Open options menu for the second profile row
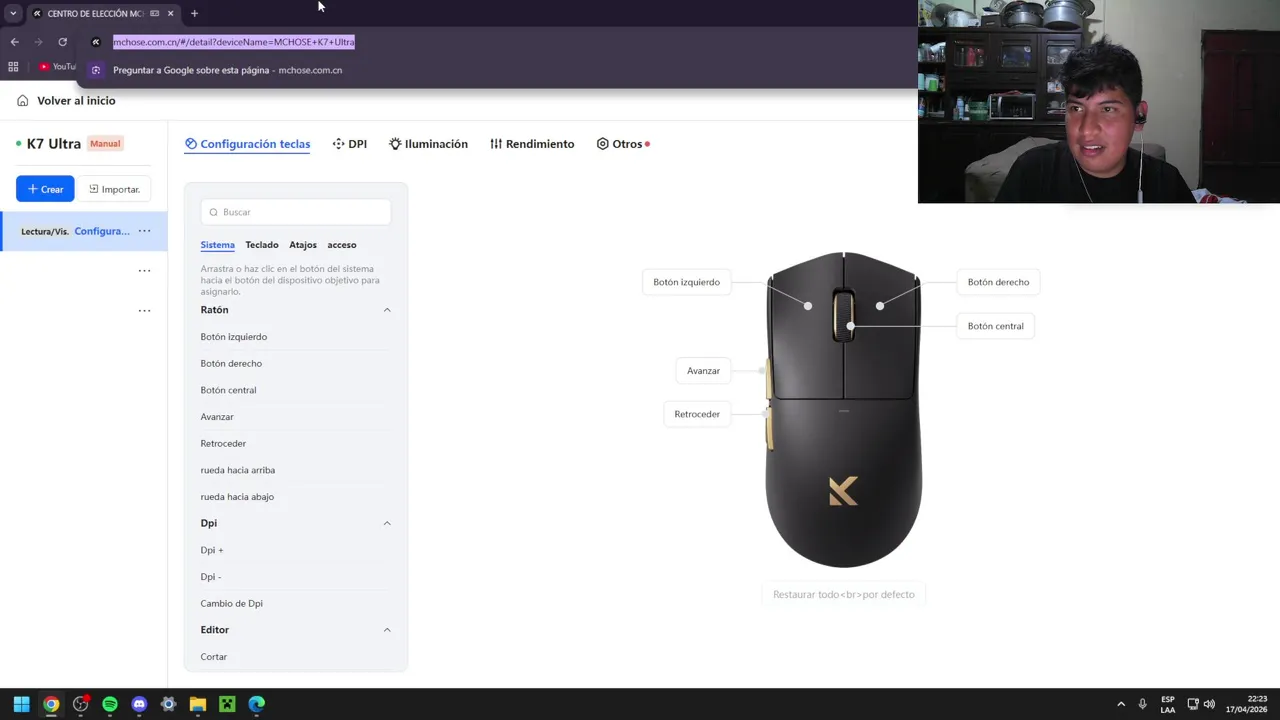Viewport: 1280px width, 720px height. pos(144,270)
